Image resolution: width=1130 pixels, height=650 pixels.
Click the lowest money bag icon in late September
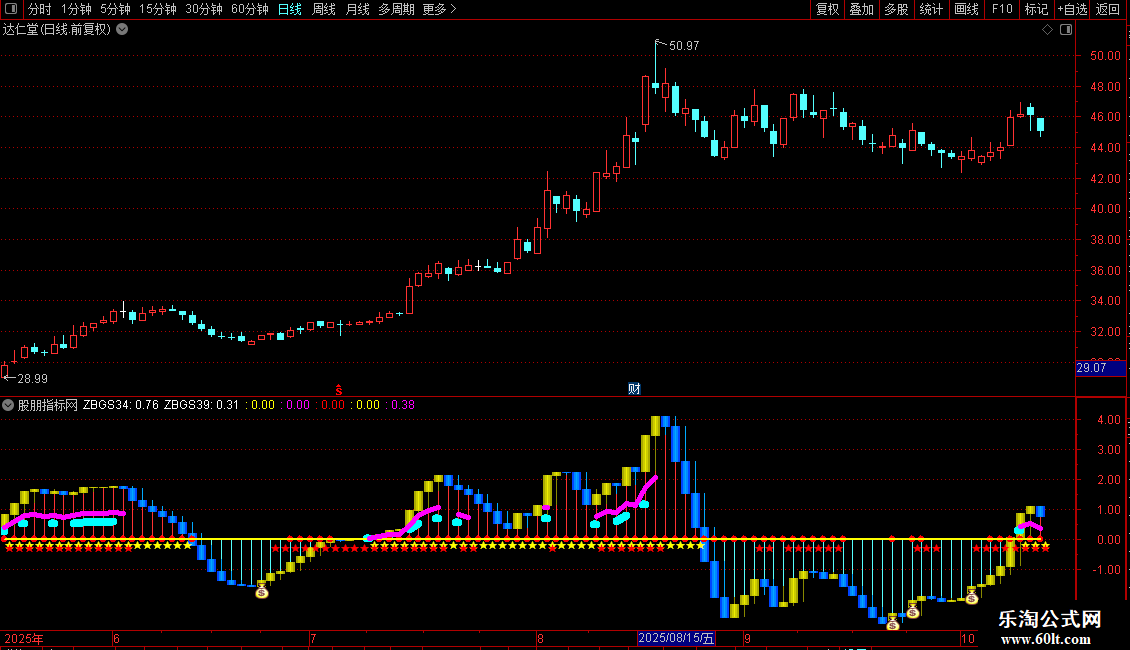point(893,623)
